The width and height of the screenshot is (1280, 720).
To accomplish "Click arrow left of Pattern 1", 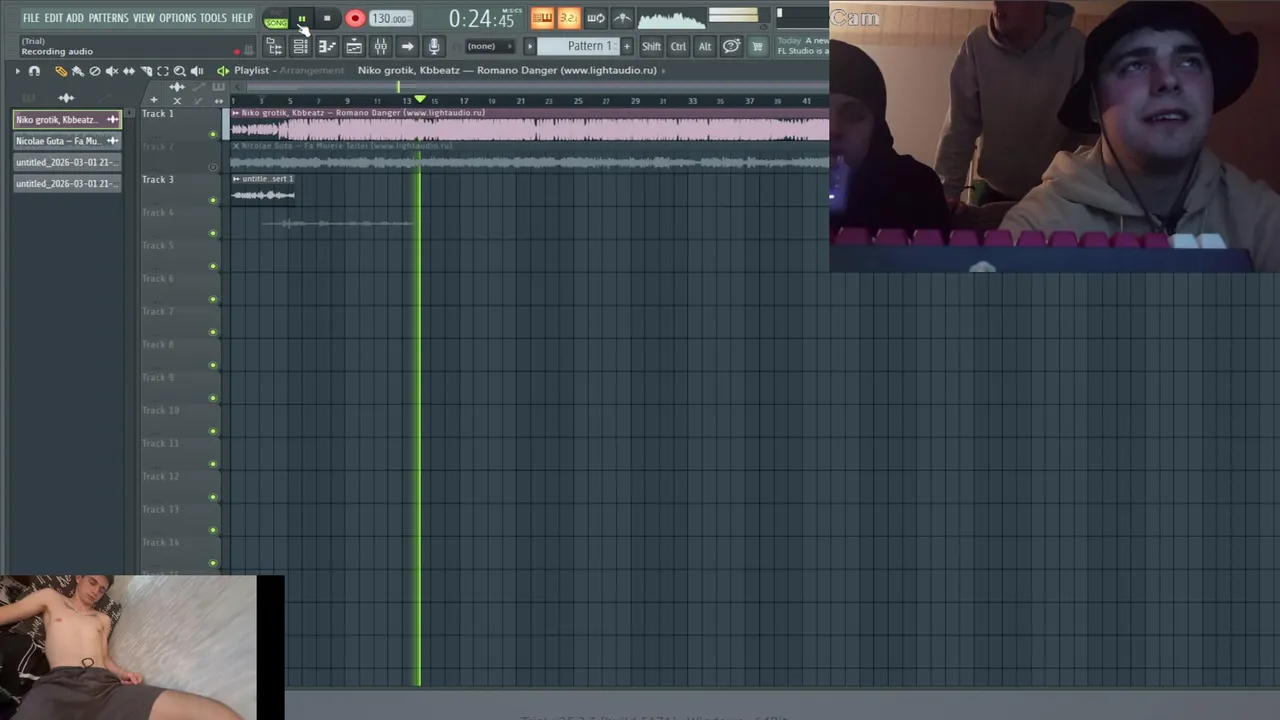I will coord(530,46).
